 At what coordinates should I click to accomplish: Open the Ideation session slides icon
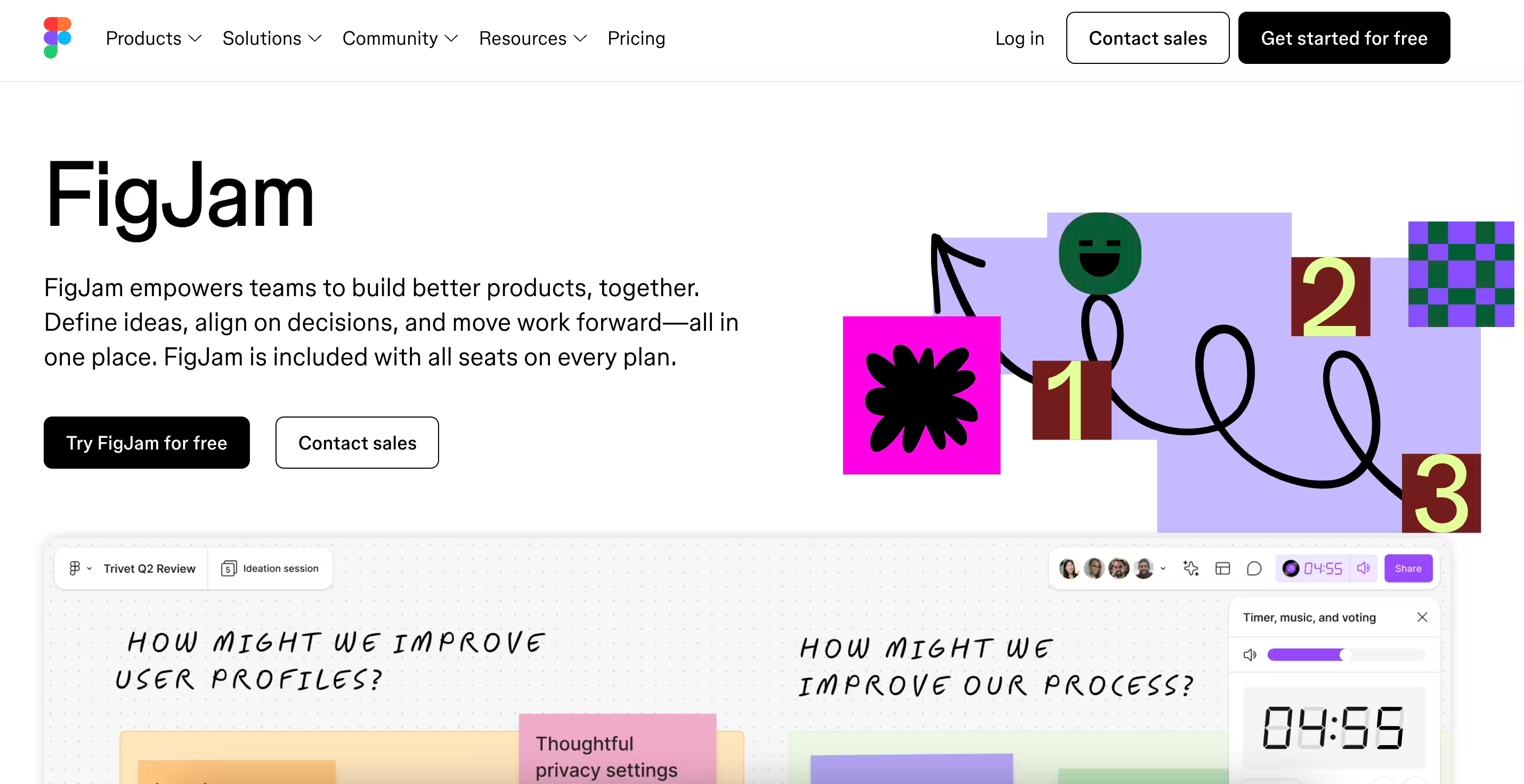(x=230, y=568)
